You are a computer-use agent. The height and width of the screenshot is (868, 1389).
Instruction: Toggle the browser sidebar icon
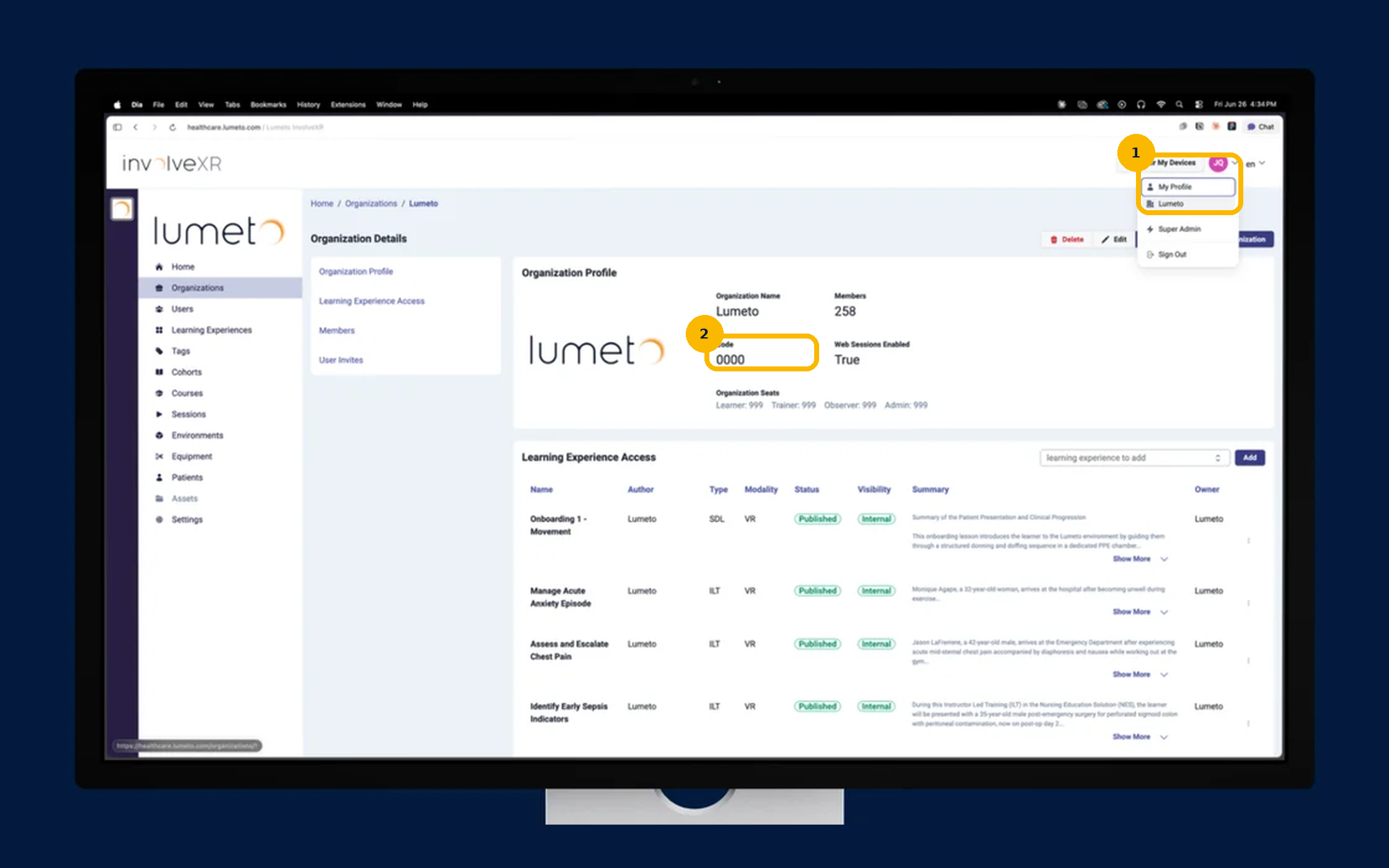click(117, 127)
